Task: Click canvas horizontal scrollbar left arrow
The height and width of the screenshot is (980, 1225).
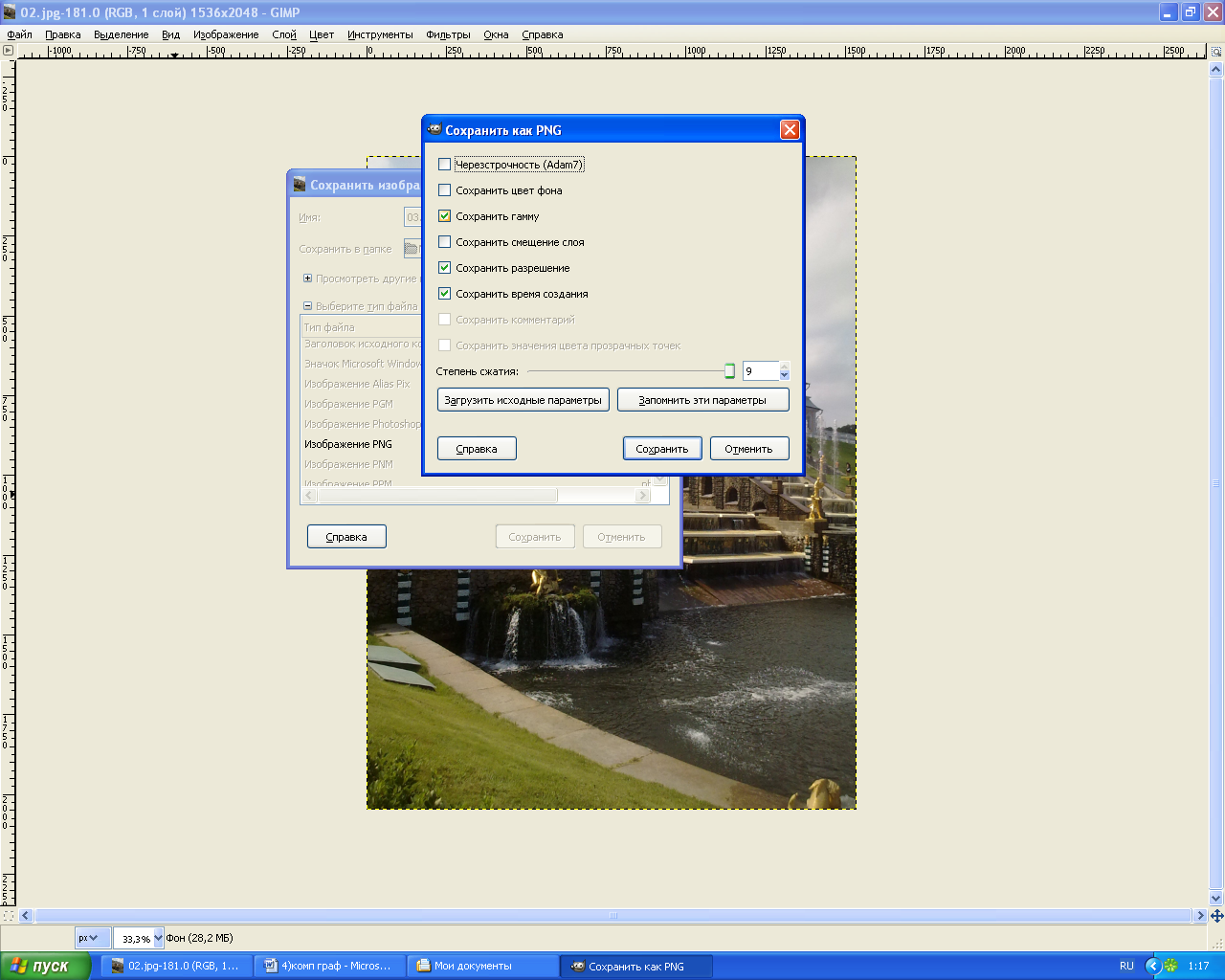Action: click(26, 916)
